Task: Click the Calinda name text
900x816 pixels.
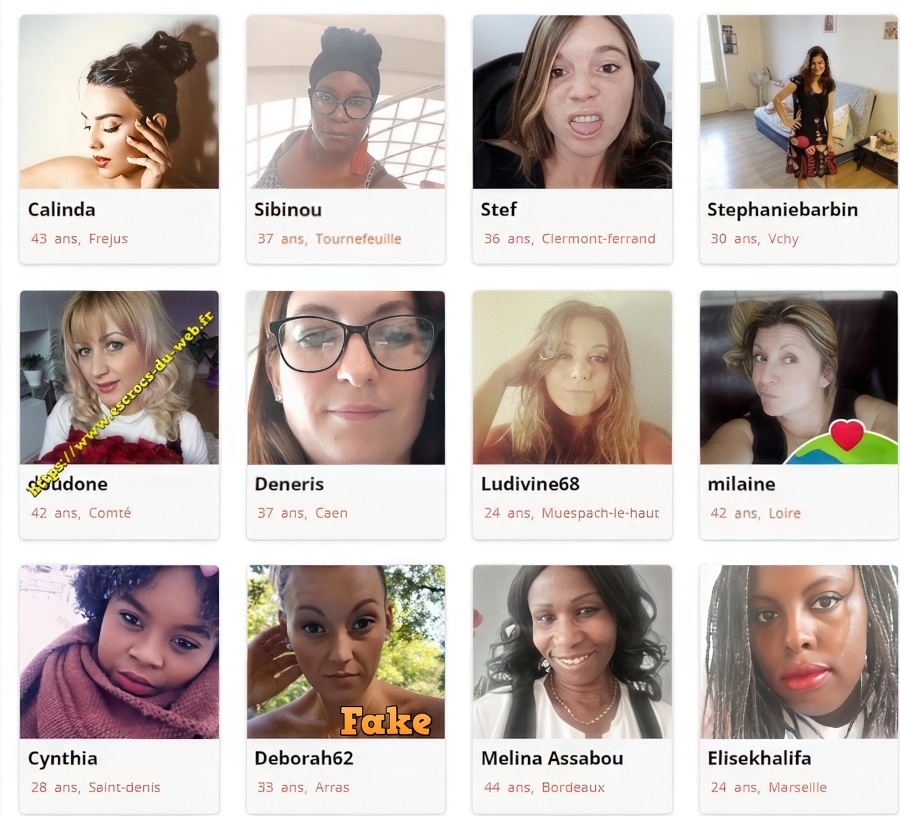Action: [61, 209]
